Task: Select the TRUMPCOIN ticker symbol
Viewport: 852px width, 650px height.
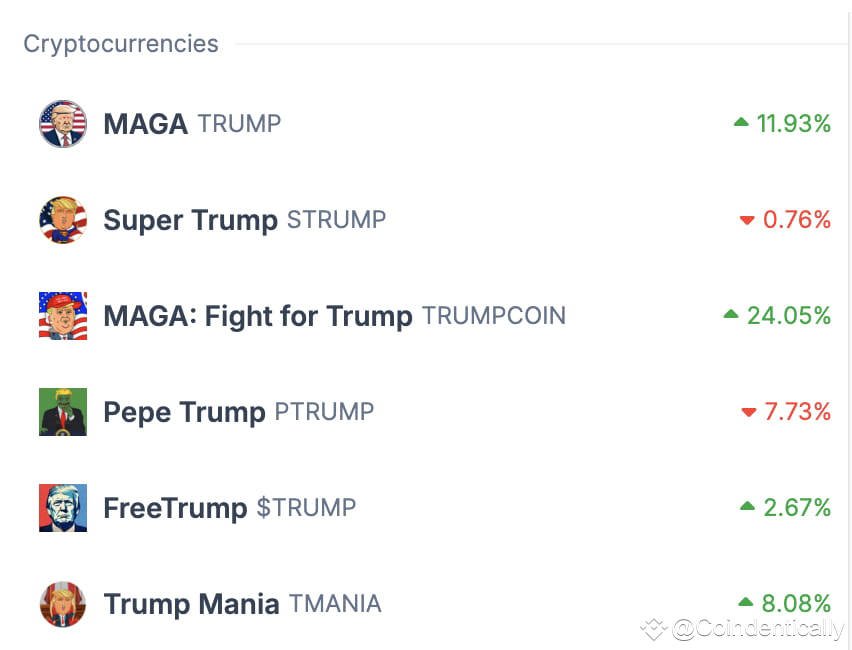Action: (x=494, y=316)
